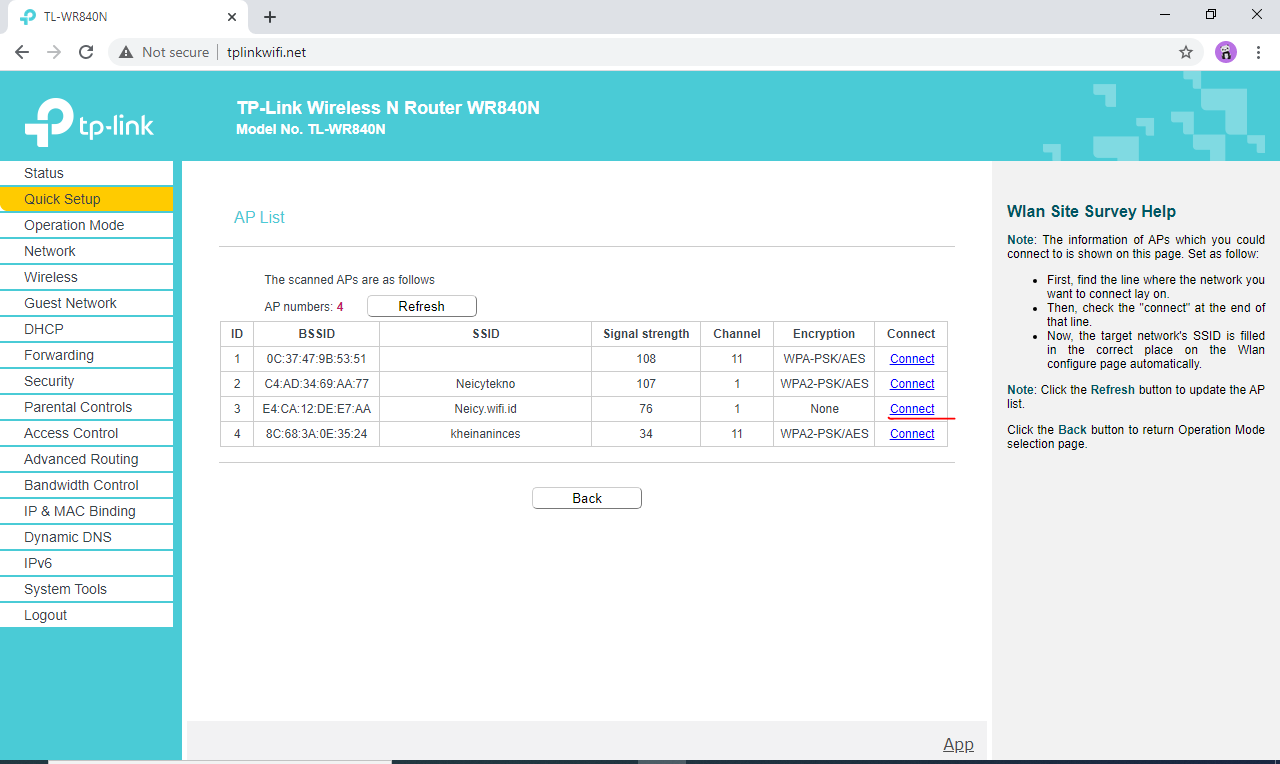Bookmark the page with the star icon

(x=1186, y=52)
